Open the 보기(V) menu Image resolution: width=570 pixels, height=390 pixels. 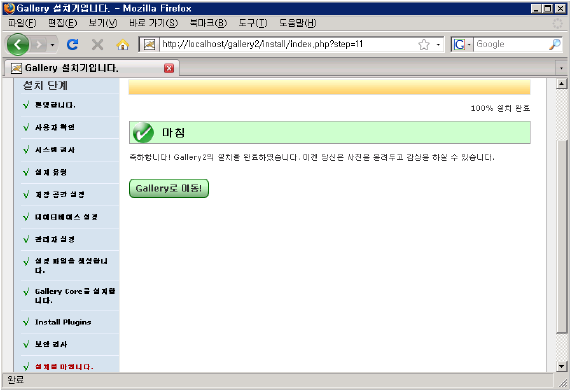click(103, 23)
